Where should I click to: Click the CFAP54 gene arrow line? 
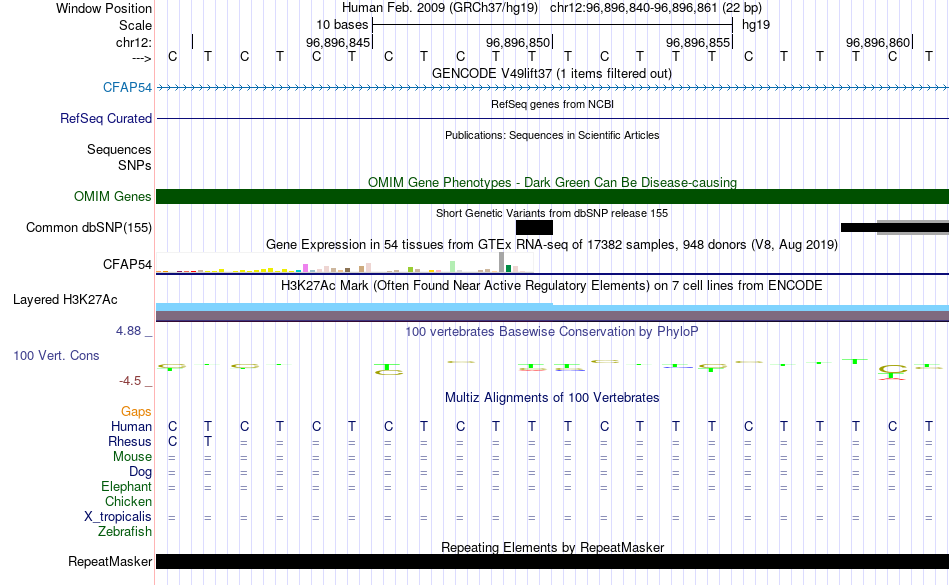[x=552, y=88]
